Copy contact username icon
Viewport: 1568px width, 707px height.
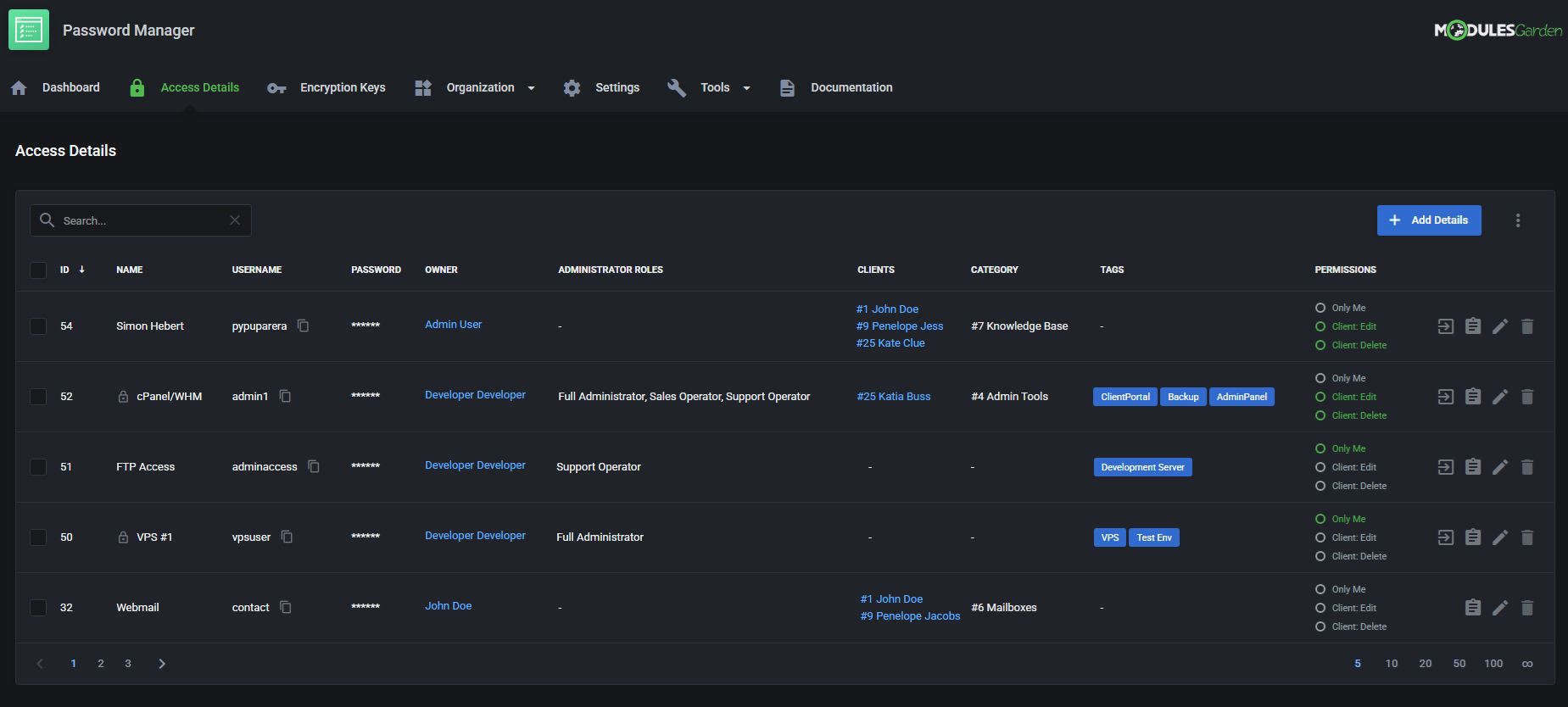coord(285,607)
